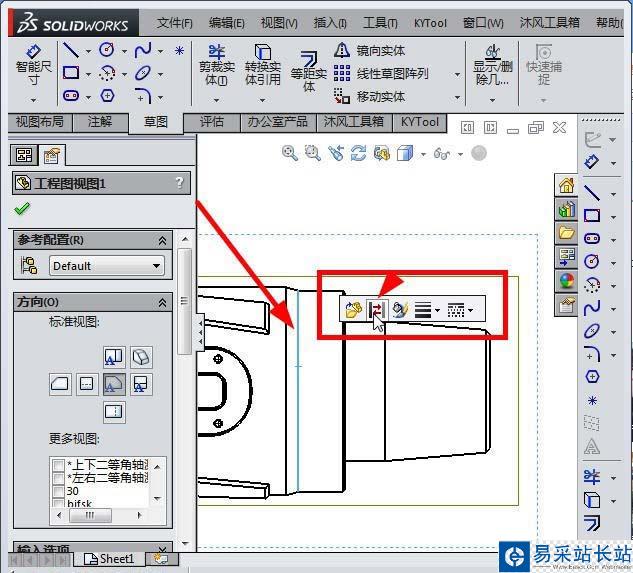Select the Spline tool in ribbon

143,50
